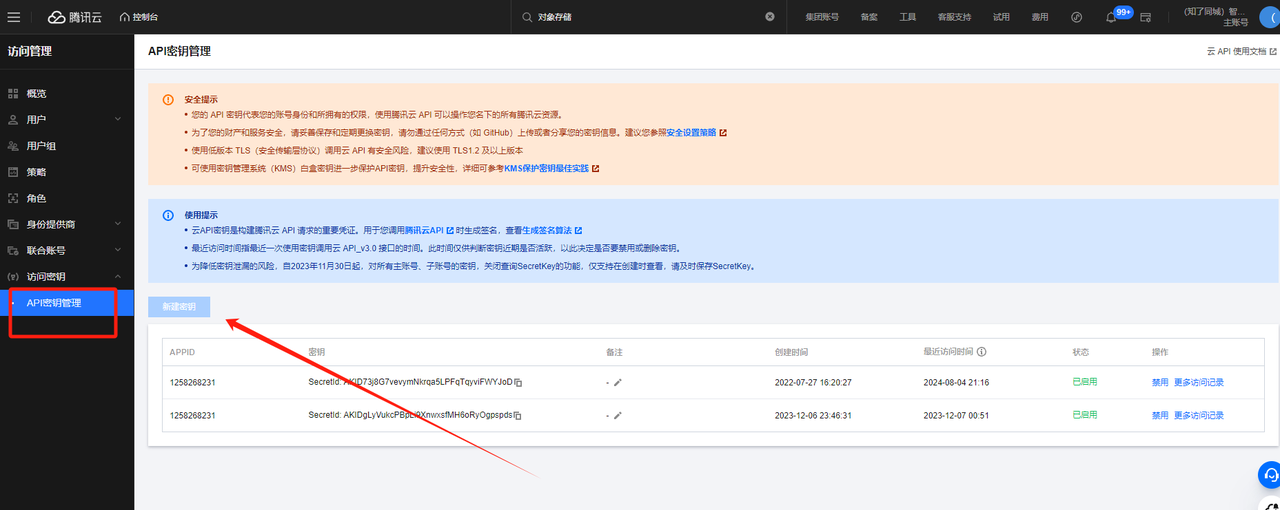Open the 工具 top menu
1280x510 pixels.
click(907, 17)
